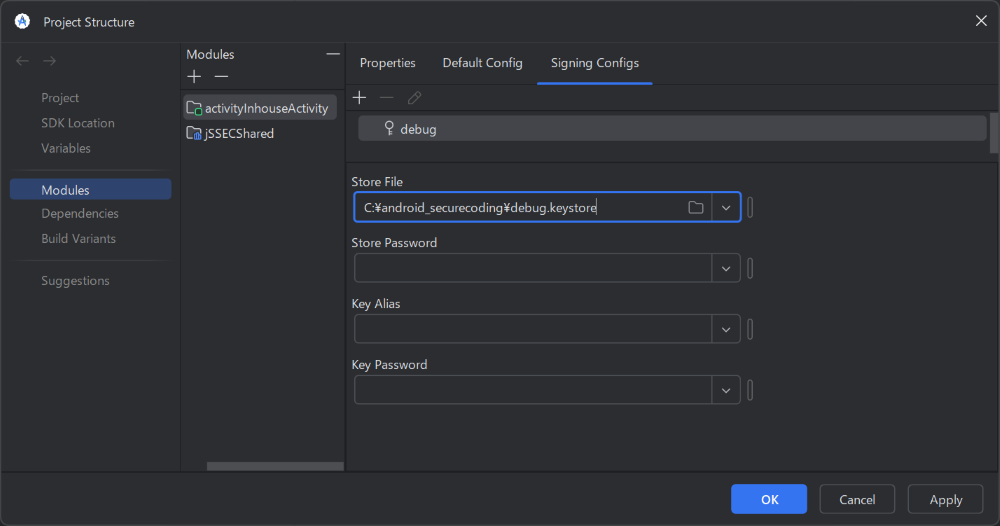Click the back navigation arrow
This screenshot has height=526, width=1000.
(23, 62)
